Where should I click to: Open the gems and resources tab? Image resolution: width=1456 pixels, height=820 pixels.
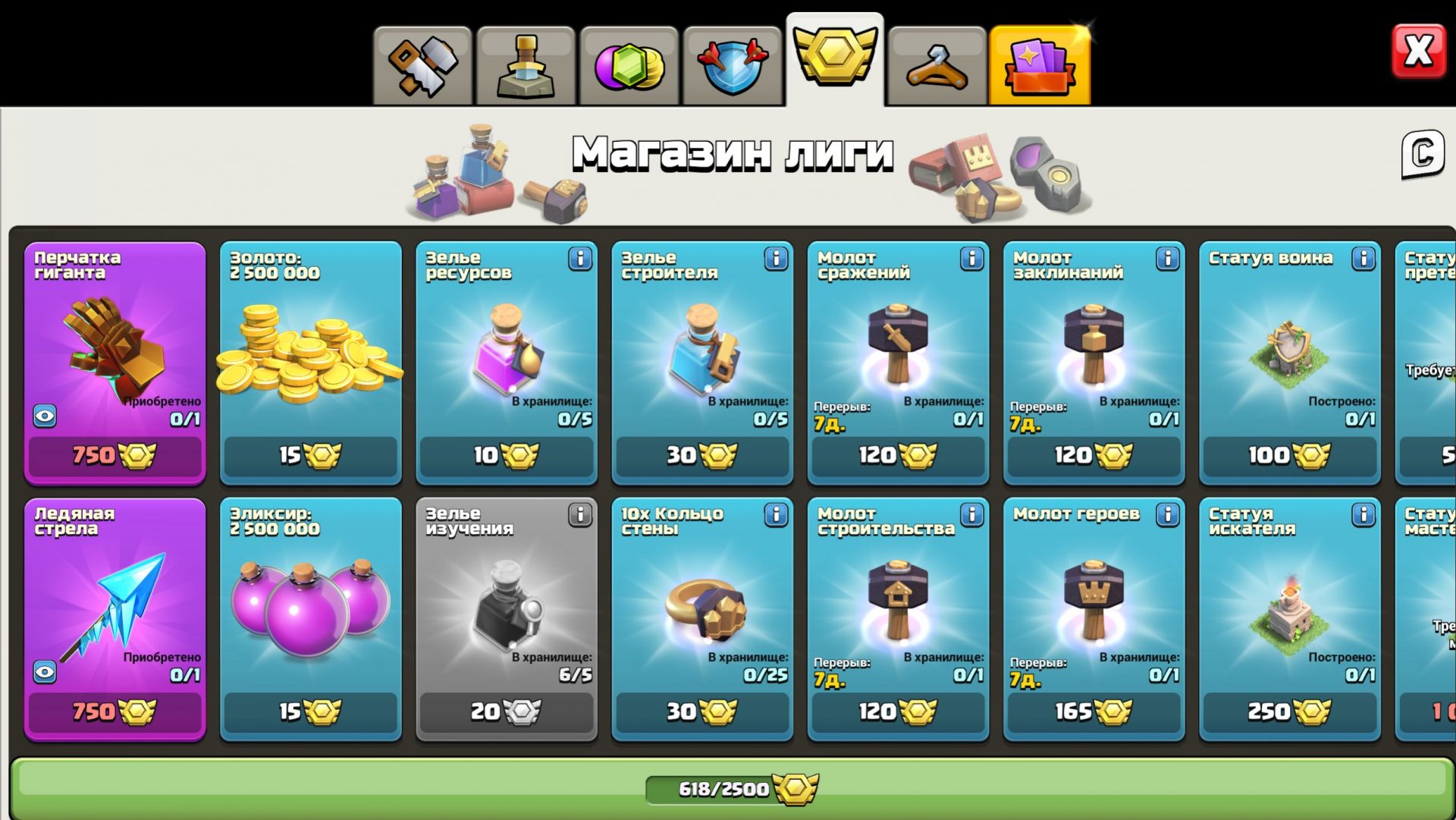(x=629, y=66)
